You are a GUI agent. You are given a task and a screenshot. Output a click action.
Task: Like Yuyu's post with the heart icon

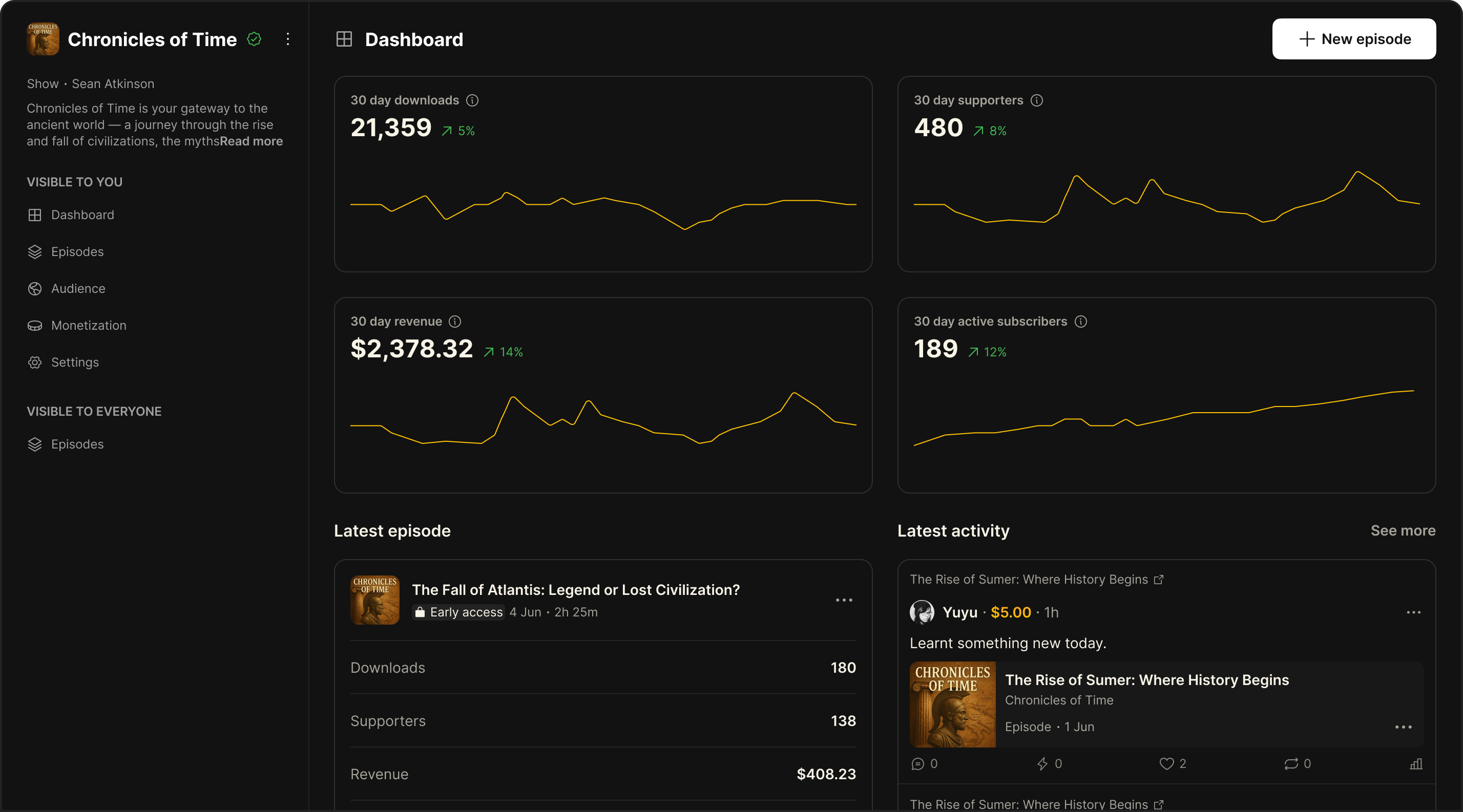1166,764
